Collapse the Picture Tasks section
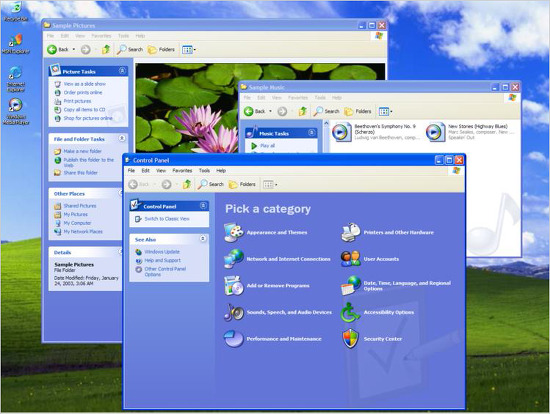The image size is (550, 414). pyautogui.click(x=122, y=71)
